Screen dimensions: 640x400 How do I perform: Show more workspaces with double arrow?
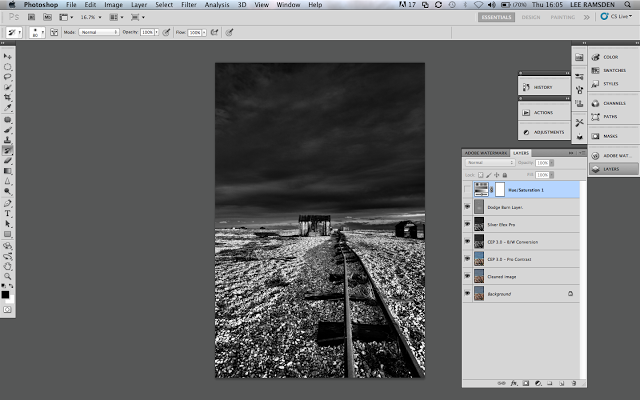point(587,17)
